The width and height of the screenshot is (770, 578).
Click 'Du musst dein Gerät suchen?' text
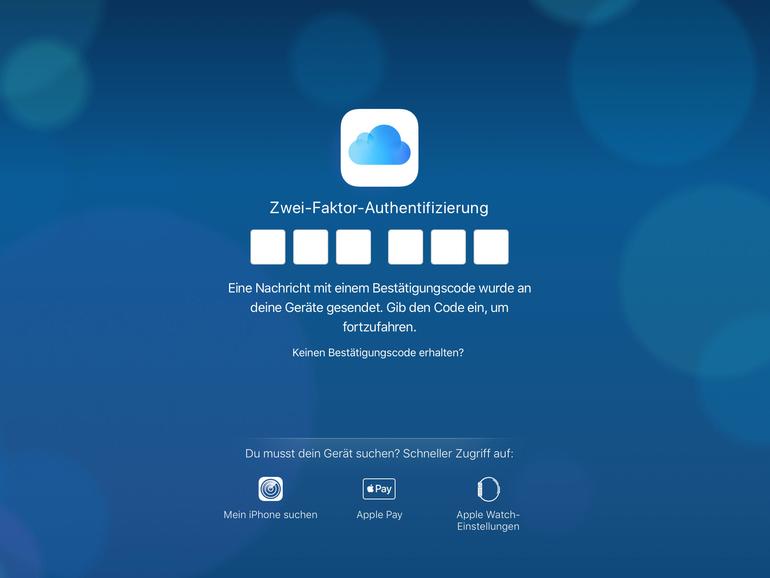tap(323, 453)
